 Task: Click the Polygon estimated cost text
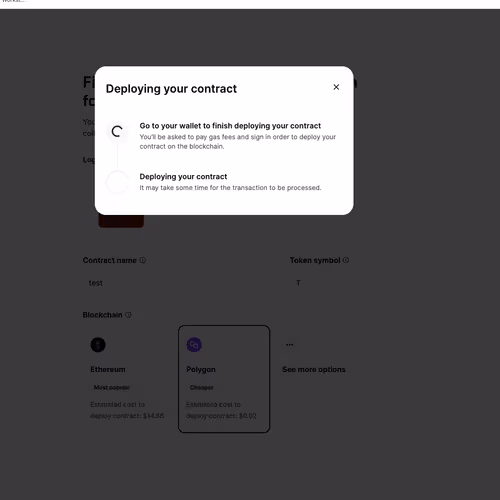click(221, 410)
